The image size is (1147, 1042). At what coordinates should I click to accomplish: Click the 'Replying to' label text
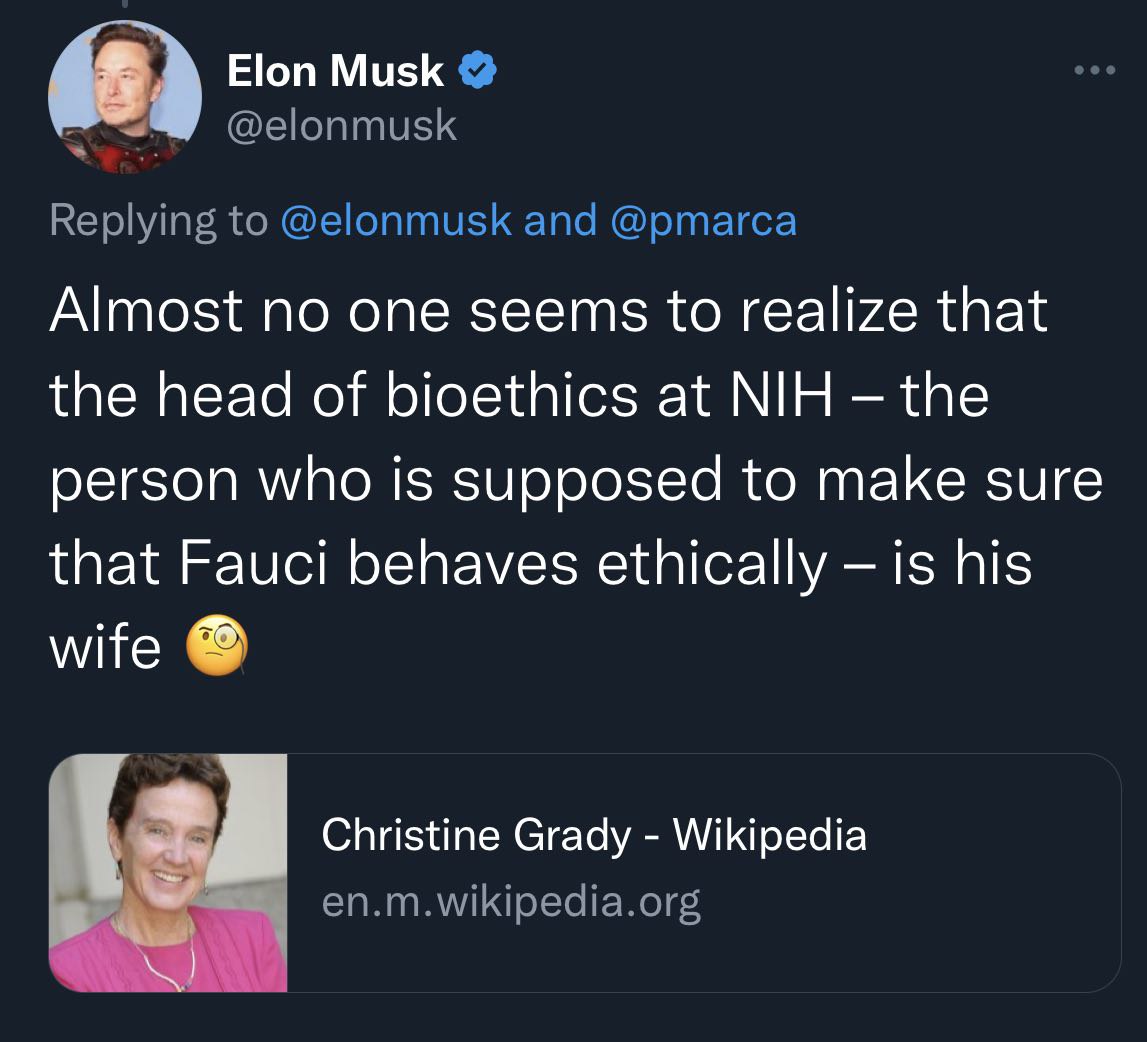(x=158, y=220)
